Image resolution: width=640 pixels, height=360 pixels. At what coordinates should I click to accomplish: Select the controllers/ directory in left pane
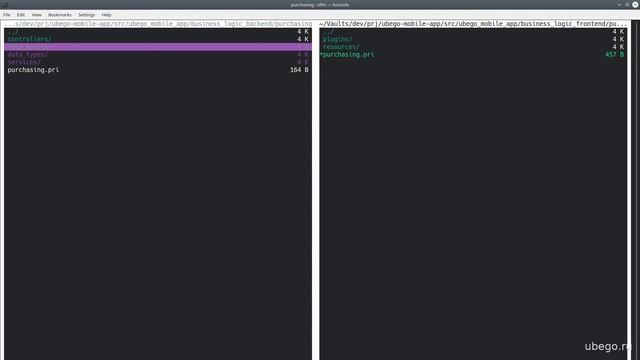pyautogui.click(x=158, y=39)
